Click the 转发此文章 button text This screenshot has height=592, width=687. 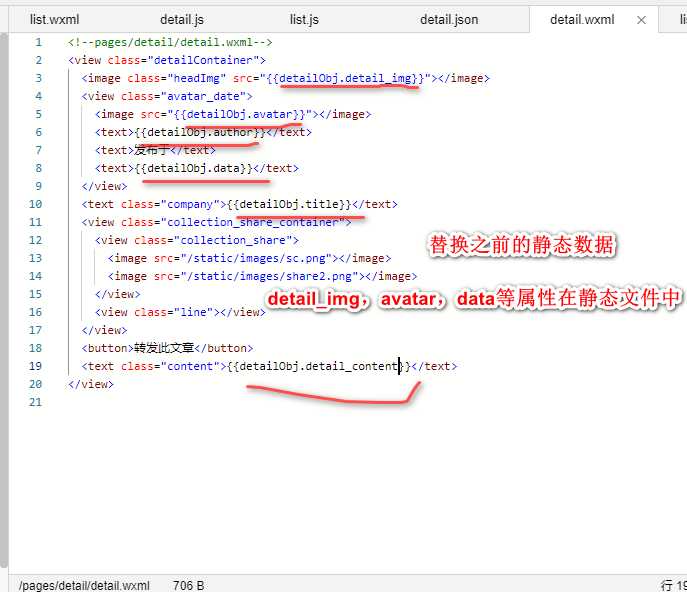pos(164,348)
